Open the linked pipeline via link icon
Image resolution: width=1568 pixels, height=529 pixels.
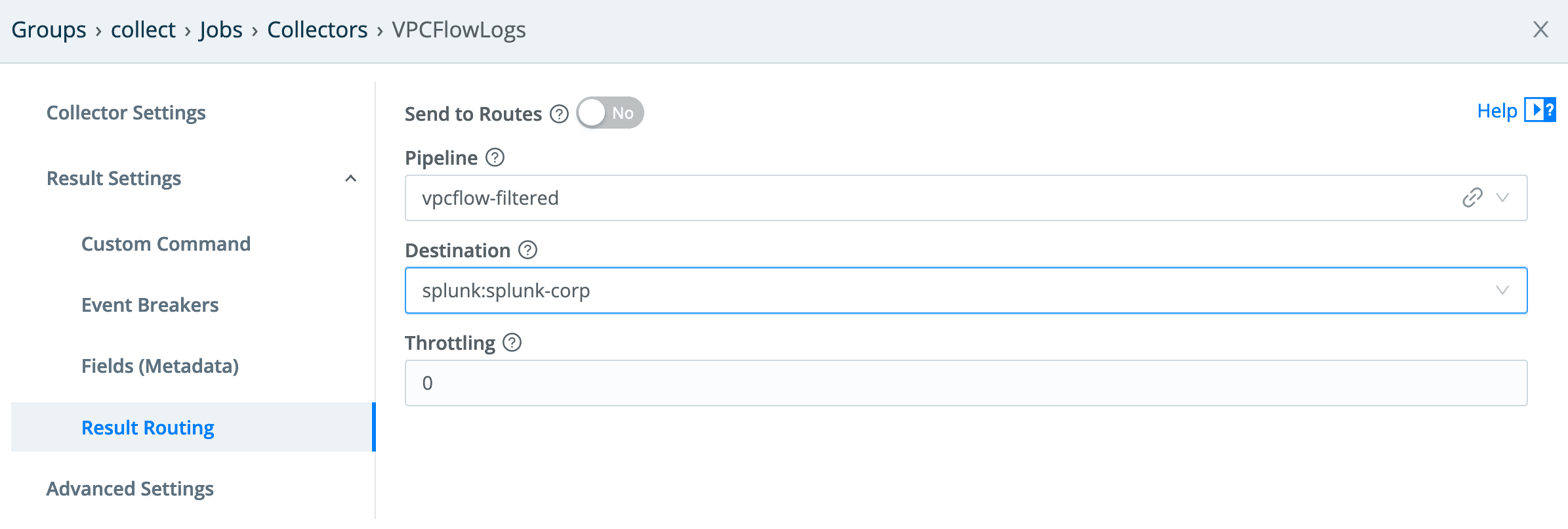coord(1472,198)
